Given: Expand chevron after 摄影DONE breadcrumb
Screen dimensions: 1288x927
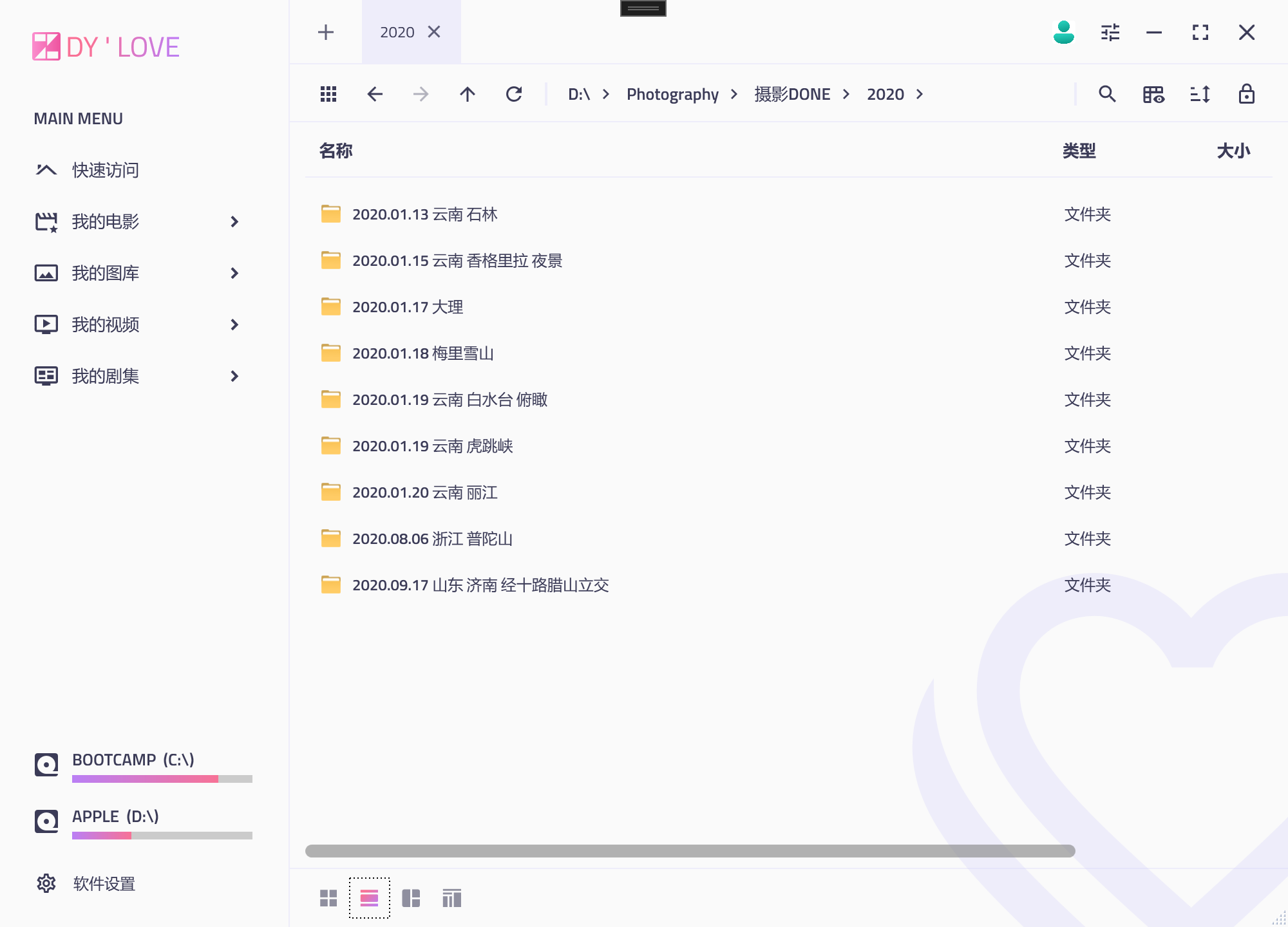Looking at the screenshot, I should tap(846, 95).
